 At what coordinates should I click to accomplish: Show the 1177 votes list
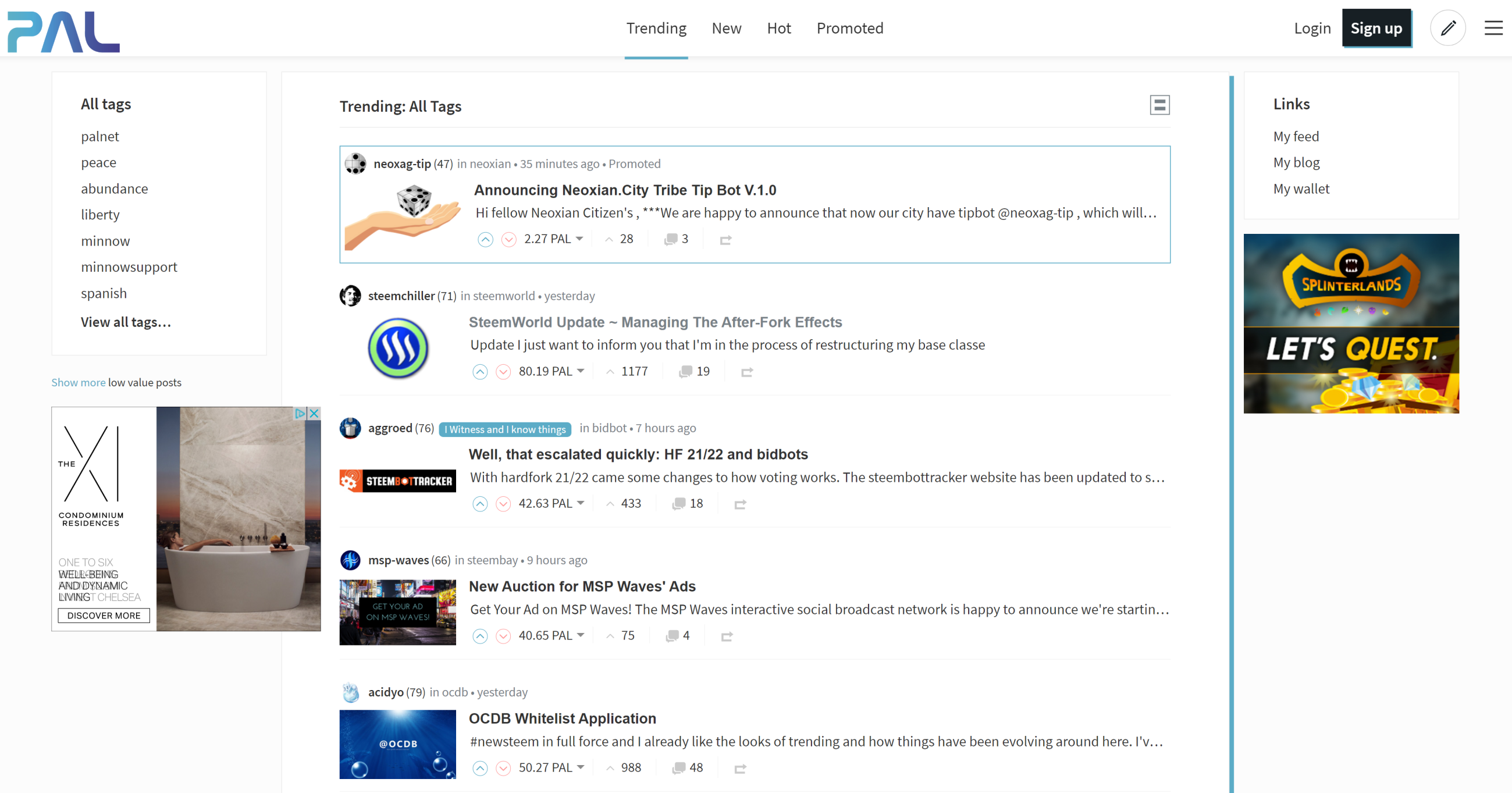627,372
